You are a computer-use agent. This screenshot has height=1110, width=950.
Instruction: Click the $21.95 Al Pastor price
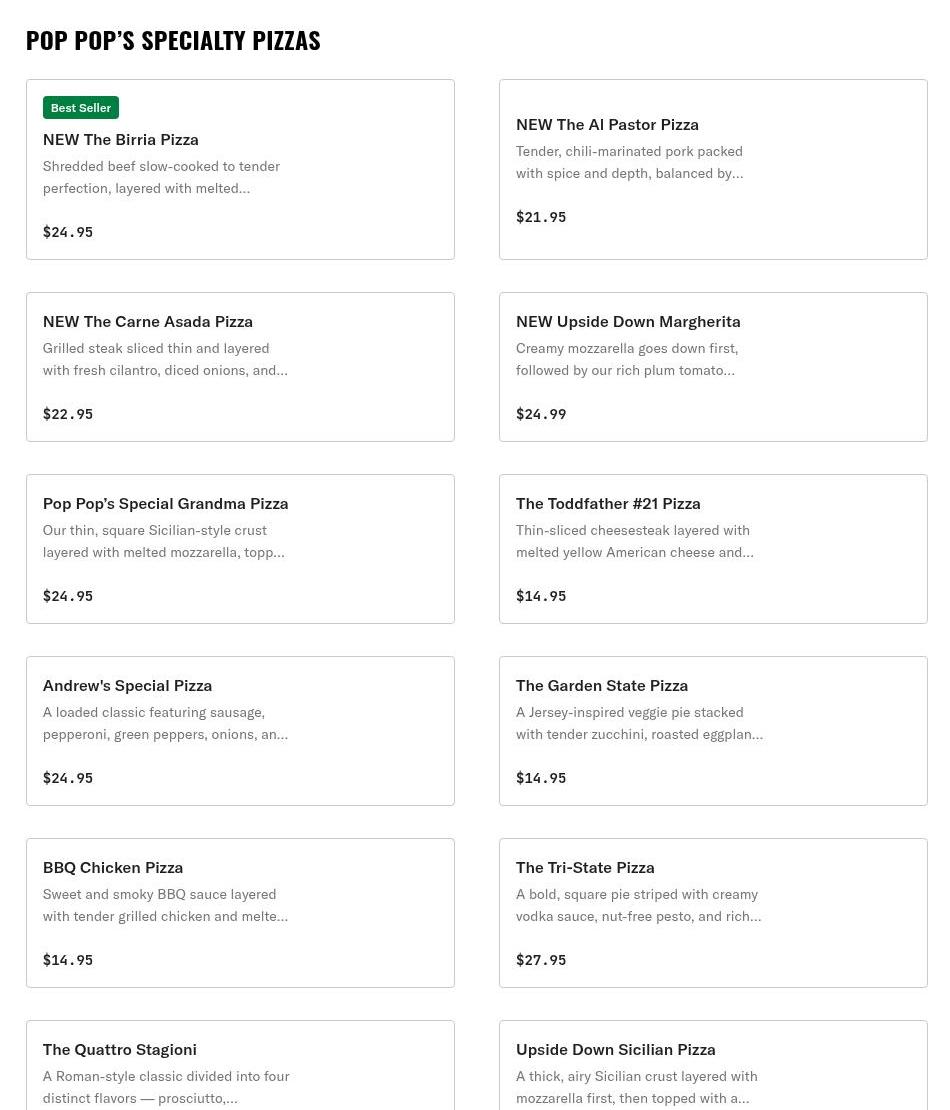click(x=541, y=217)
